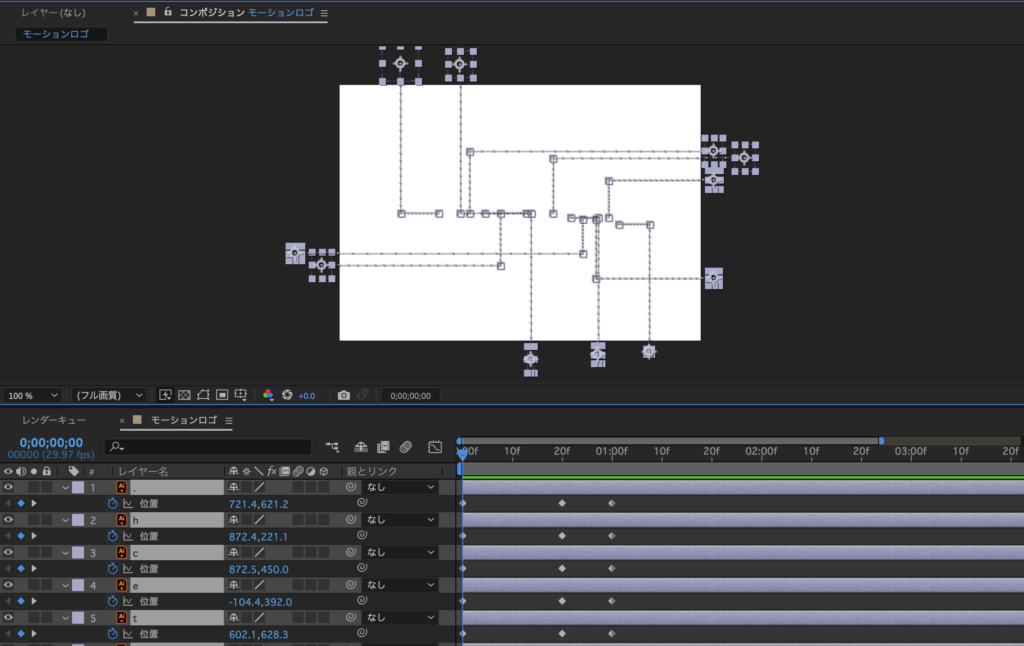Open the フル画質 resolution dropdown
Image resolution: width=1024 pixels, height=646 pixels.
tap(110, 395)
